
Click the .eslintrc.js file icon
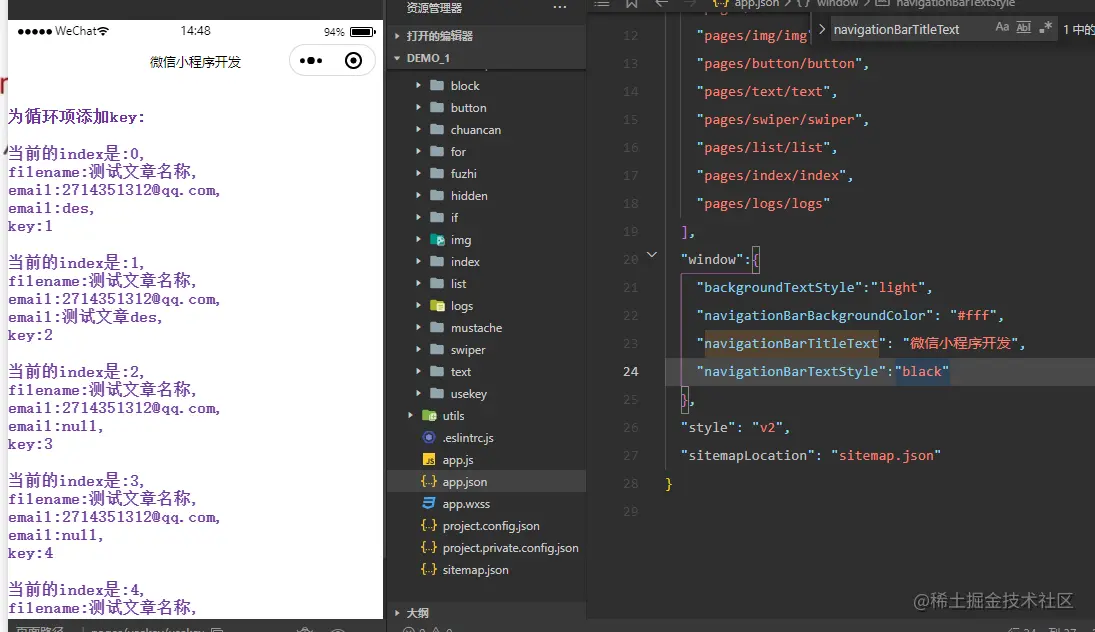click(x=429, y=437)
